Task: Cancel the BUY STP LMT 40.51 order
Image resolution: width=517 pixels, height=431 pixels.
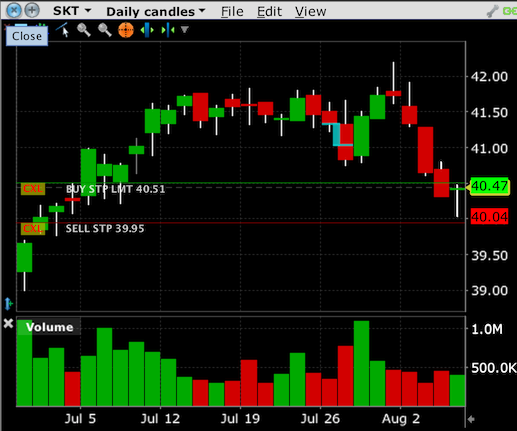Action: click(33, 189)
